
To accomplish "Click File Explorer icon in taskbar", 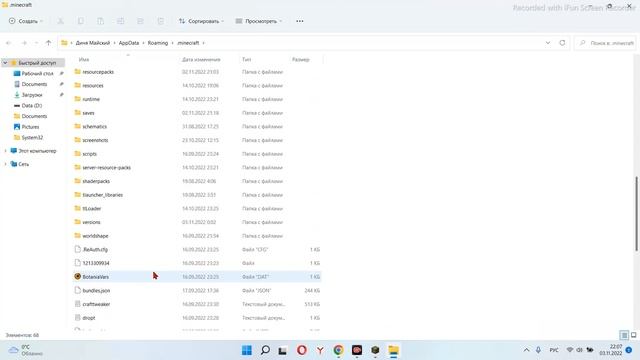I will pyautogui.click(x=393, y=350).
